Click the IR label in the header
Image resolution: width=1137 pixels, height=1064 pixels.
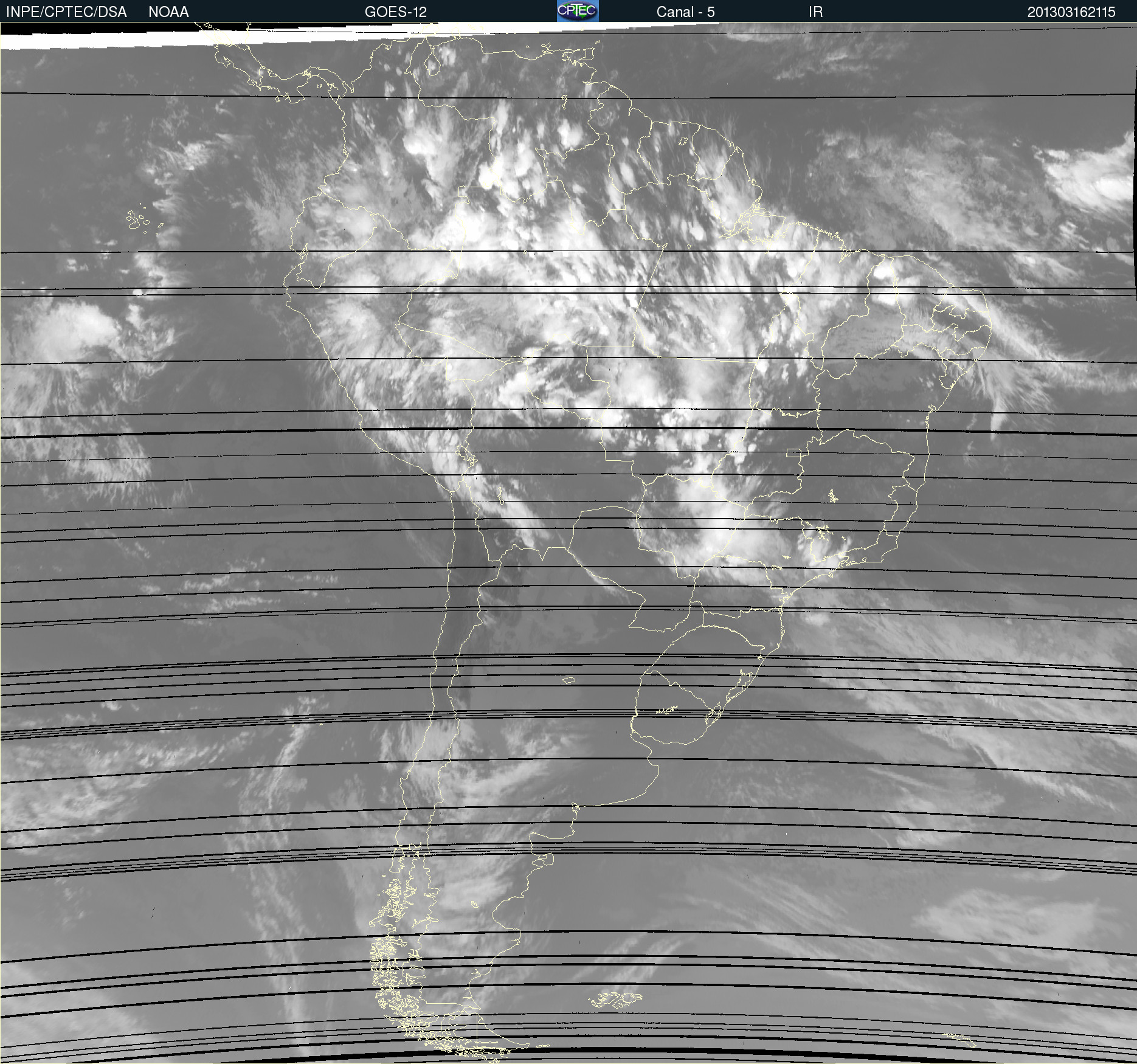pos(816,12)
